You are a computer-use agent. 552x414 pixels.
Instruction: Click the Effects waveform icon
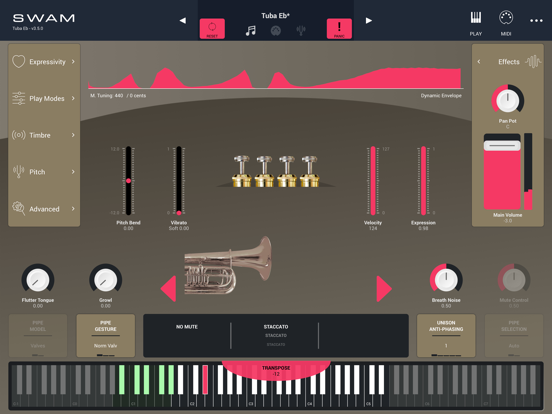coord(533,62)
